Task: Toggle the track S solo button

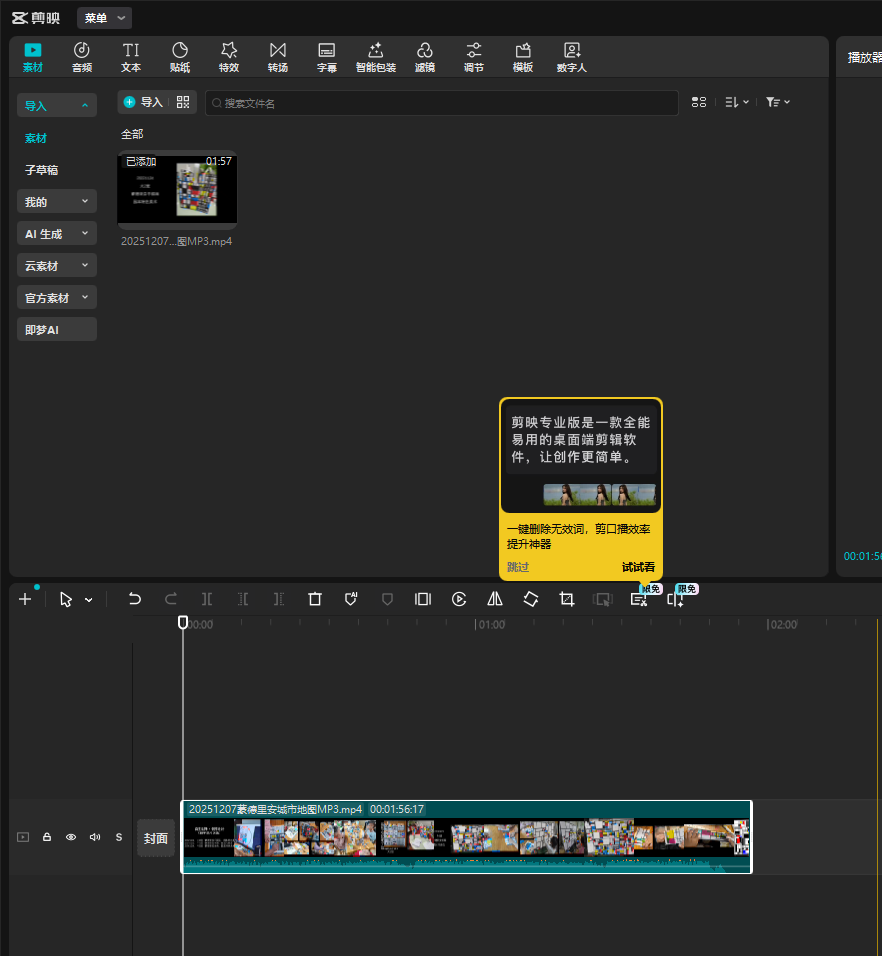Action: [119, 837]
